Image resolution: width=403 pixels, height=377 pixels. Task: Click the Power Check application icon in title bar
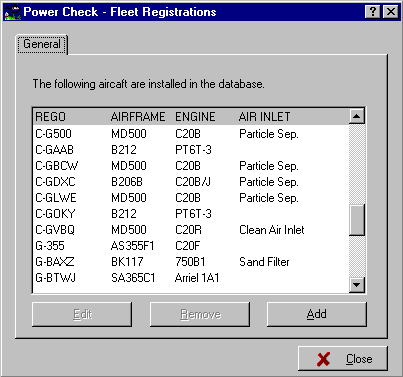pos(12,12)
